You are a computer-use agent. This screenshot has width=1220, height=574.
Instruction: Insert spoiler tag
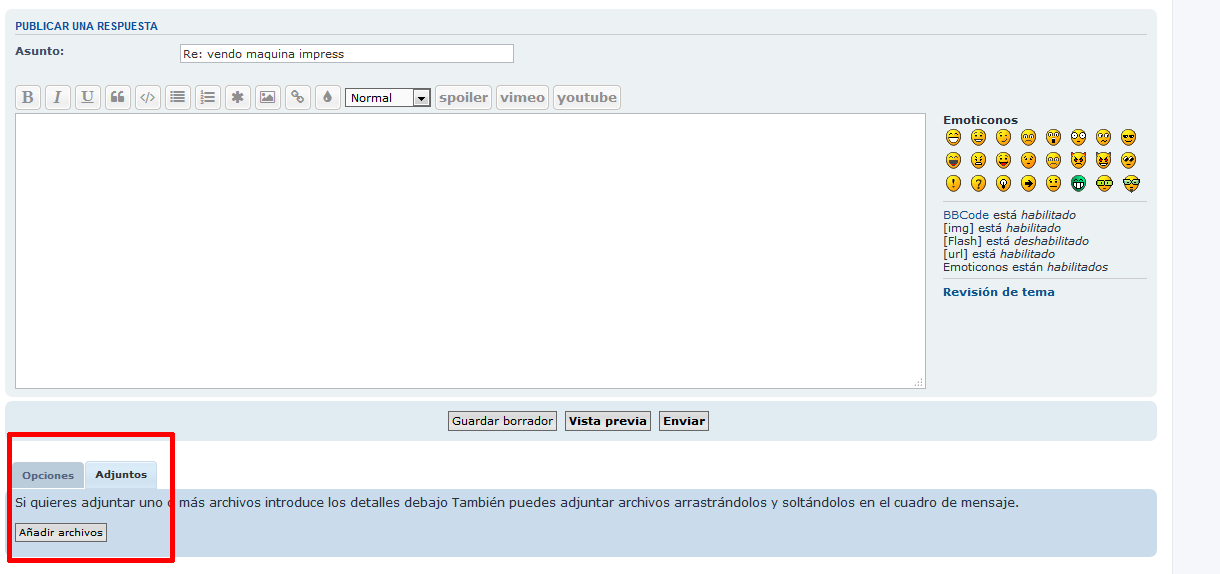[x=463, y=97]
